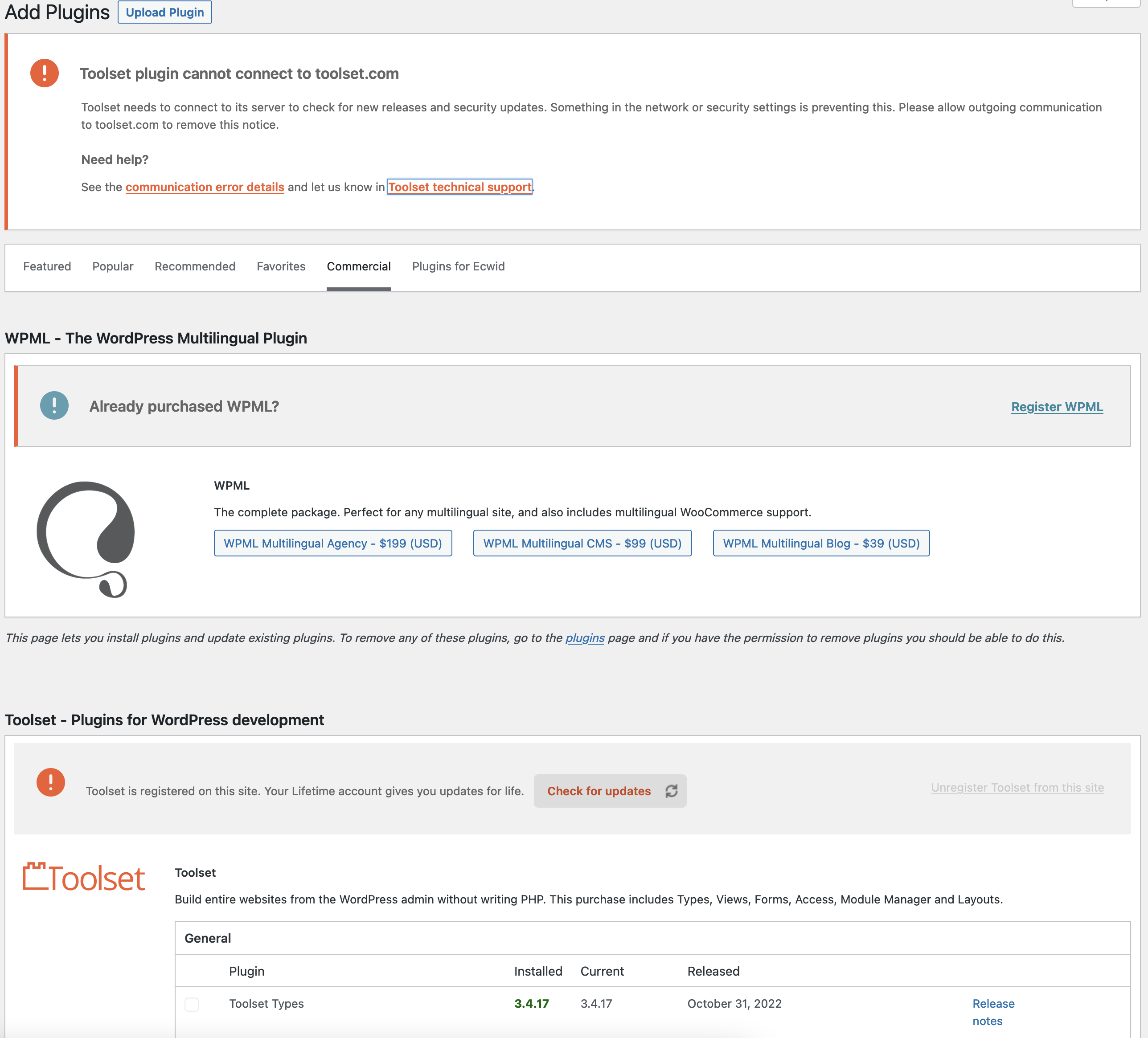
Task: Select the Favorites tab
Action: pos(281,266)
